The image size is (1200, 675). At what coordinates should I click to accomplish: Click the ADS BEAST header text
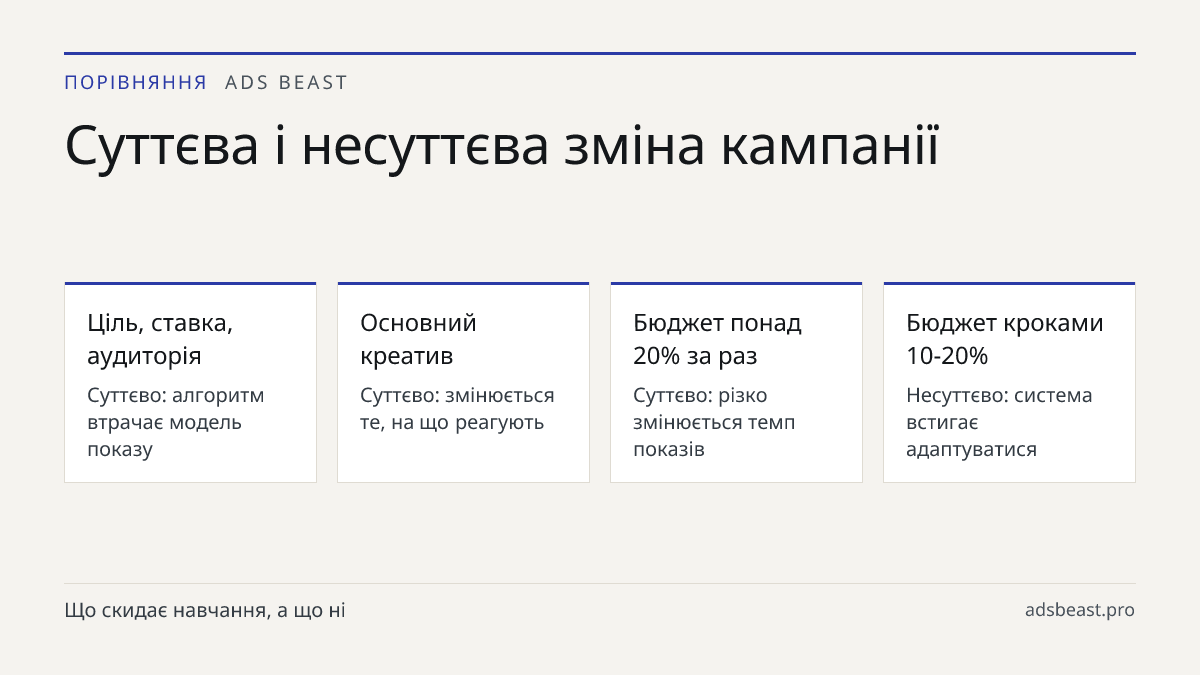[x=286, y=83]
